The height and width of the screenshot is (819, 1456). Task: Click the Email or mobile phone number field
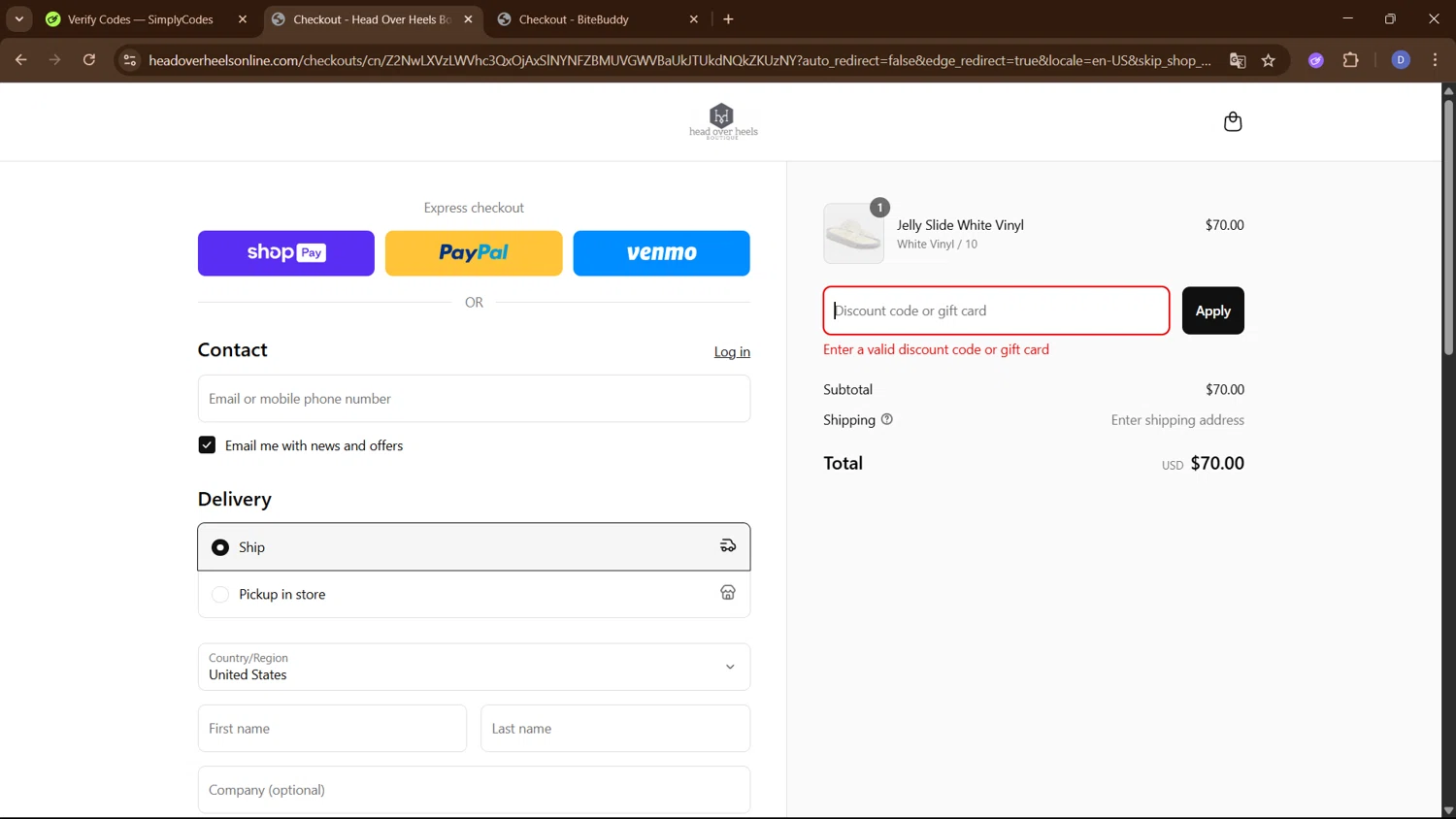coord(474,399)
